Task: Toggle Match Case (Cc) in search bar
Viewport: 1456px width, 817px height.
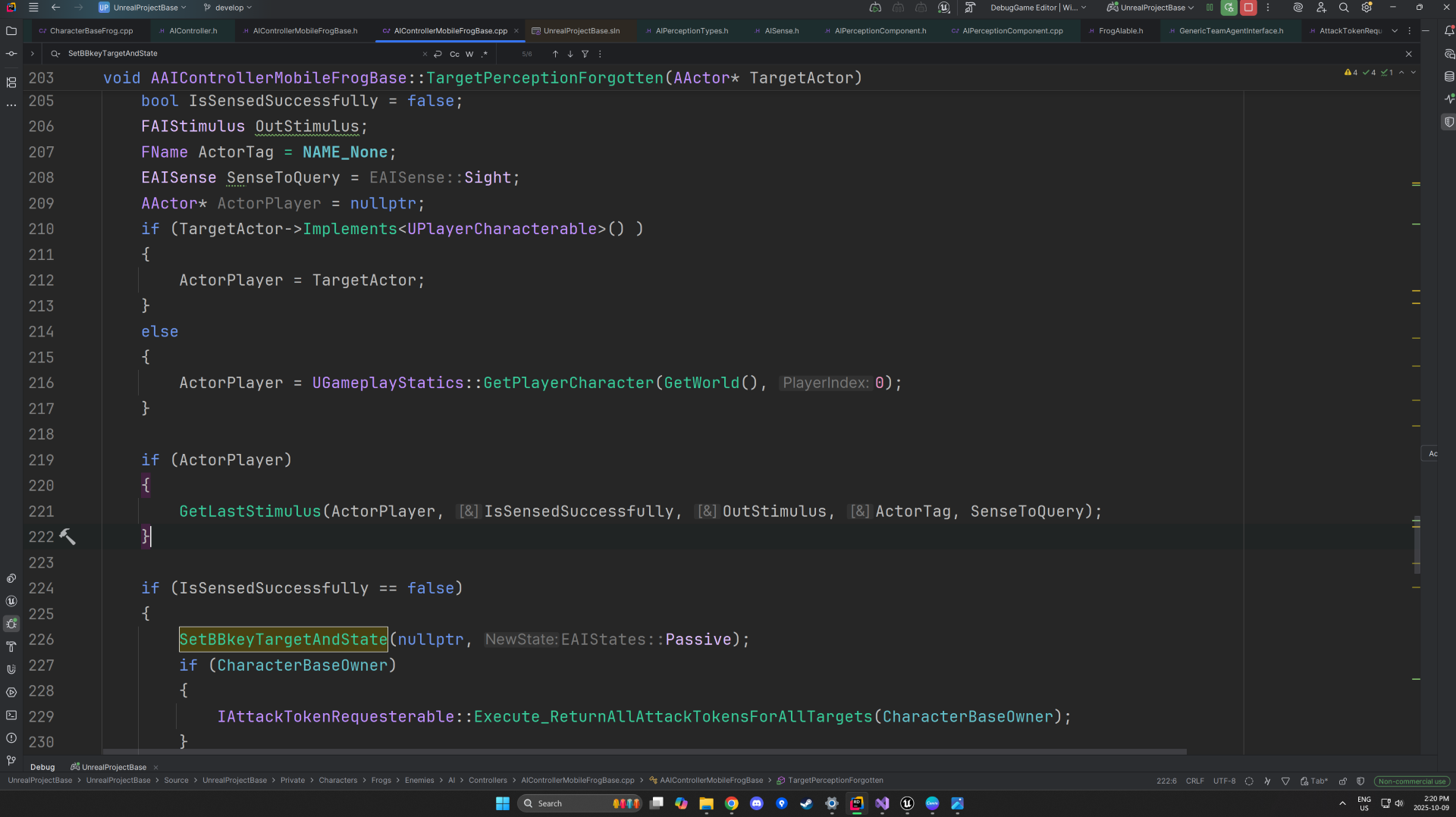Action: [x=454, y=54]
